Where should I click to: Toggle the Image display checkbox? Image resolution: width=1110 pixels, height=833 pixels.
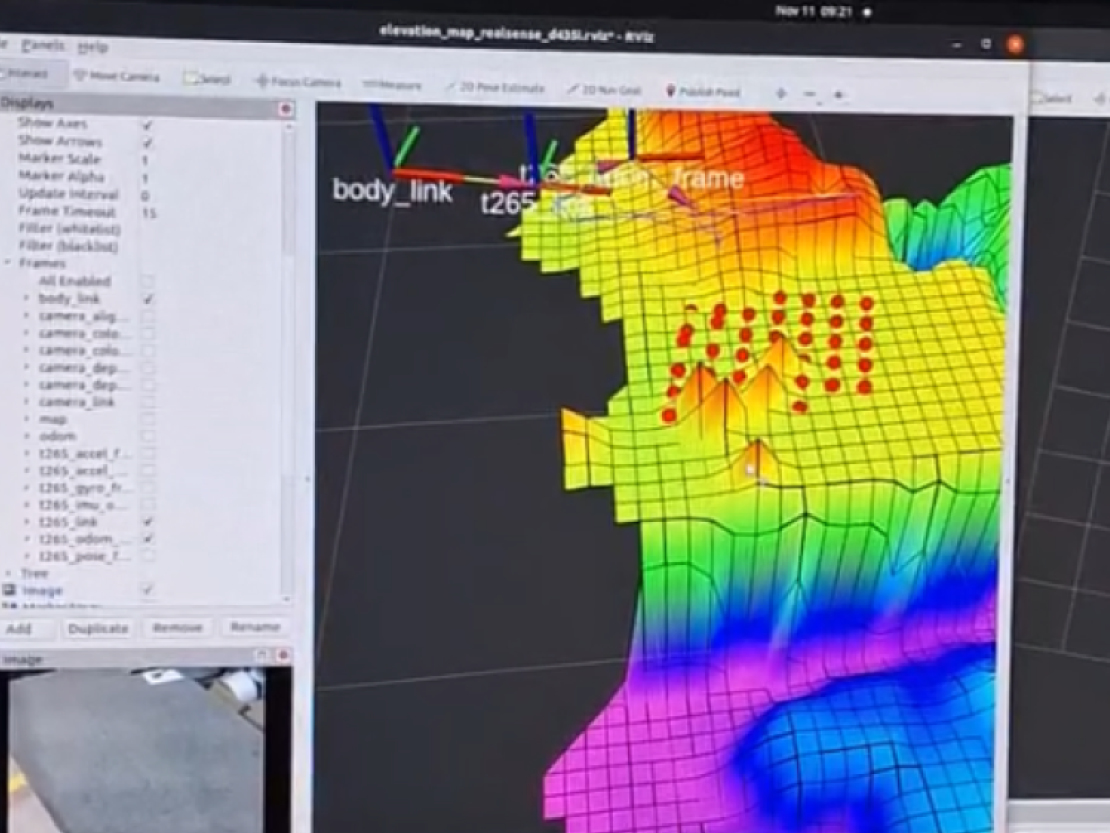pyautogui.click(x=147, y=589)
